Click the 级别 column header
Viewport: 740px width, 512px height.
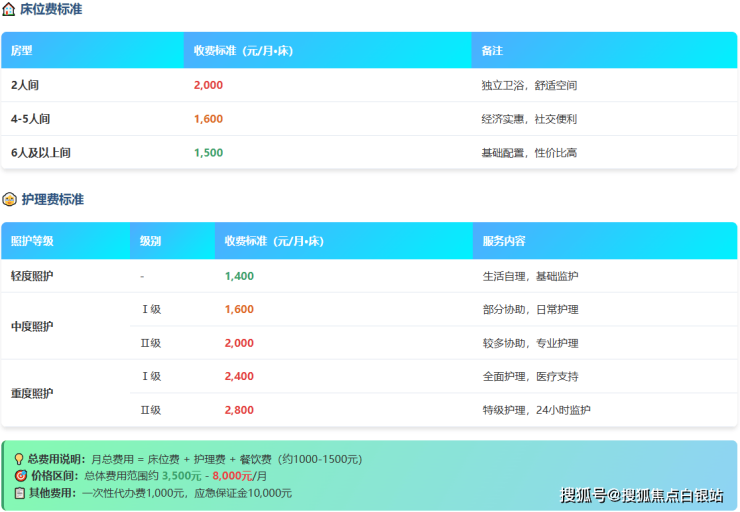tap(150, 241)
